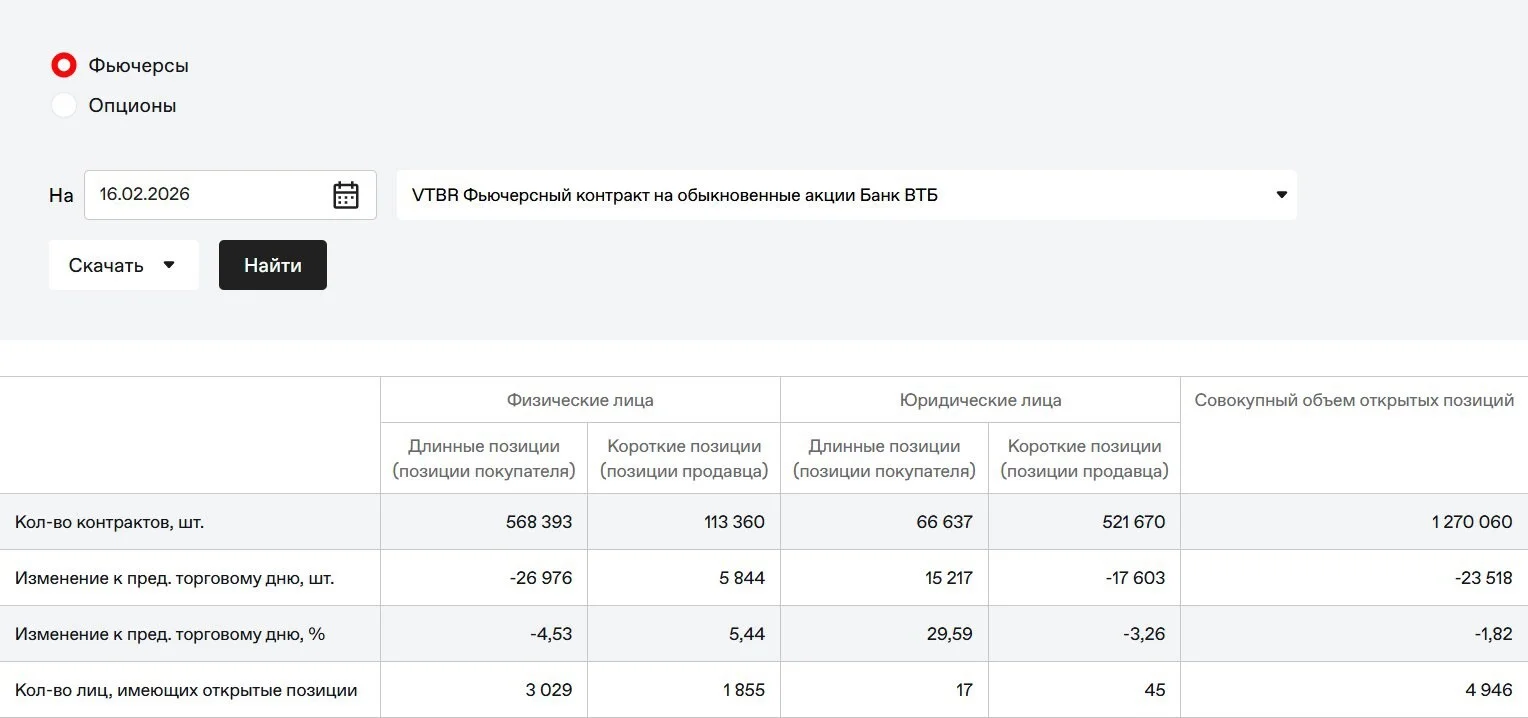Click legal entities short positions value 521 670
This screenshot has width=1528, height=718.
click(1132, 522)
